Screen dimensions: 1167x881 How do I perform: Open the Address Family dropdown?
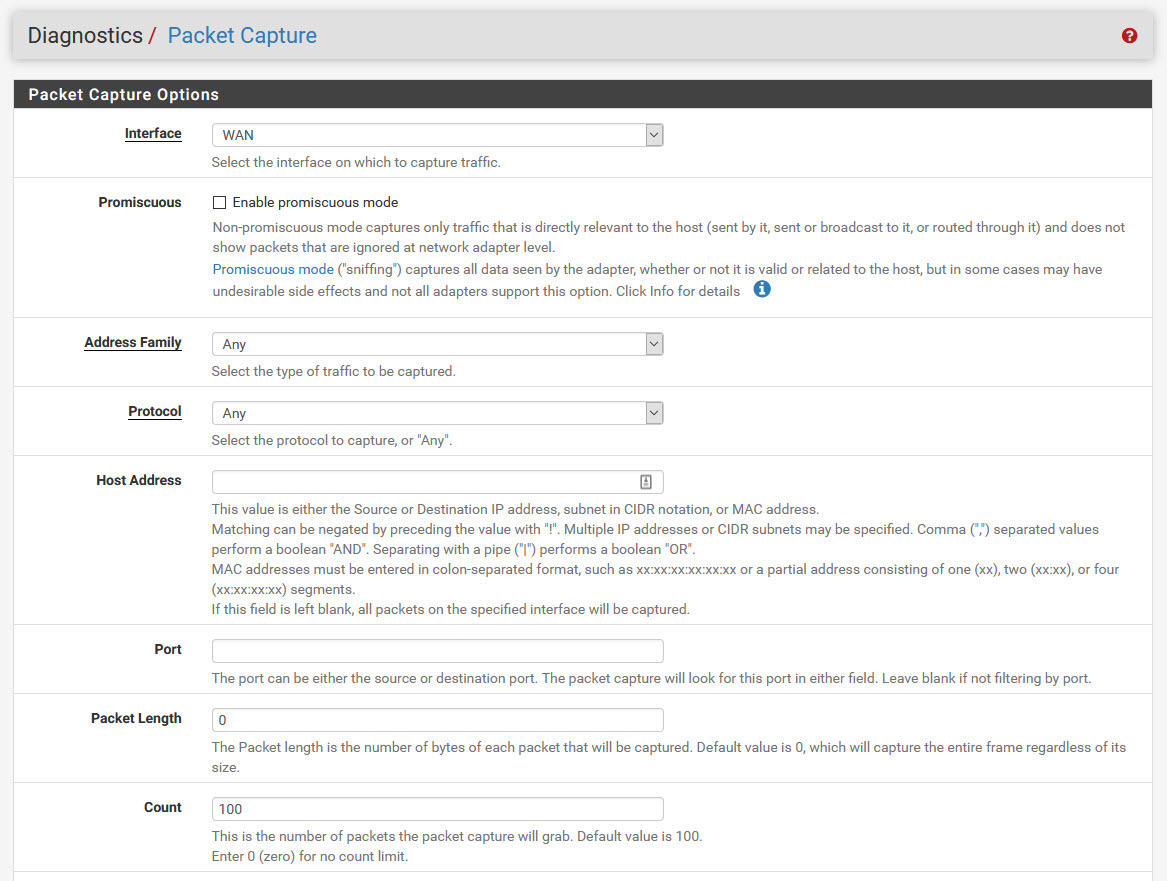438,344
